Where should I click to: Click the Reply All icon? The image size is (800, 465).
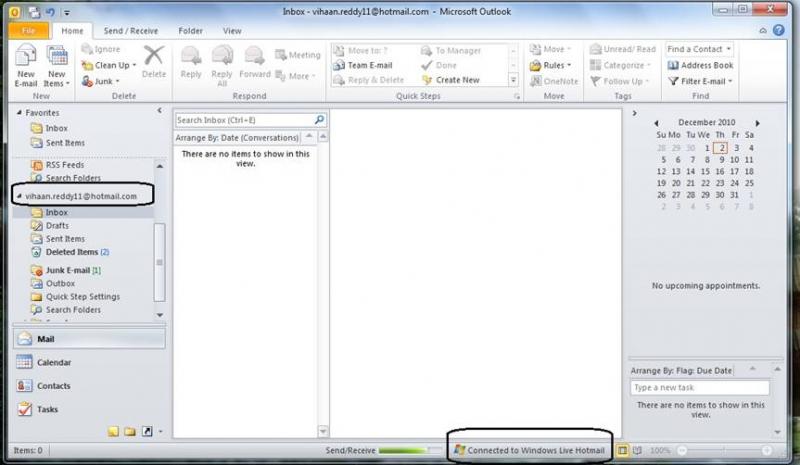222,56
